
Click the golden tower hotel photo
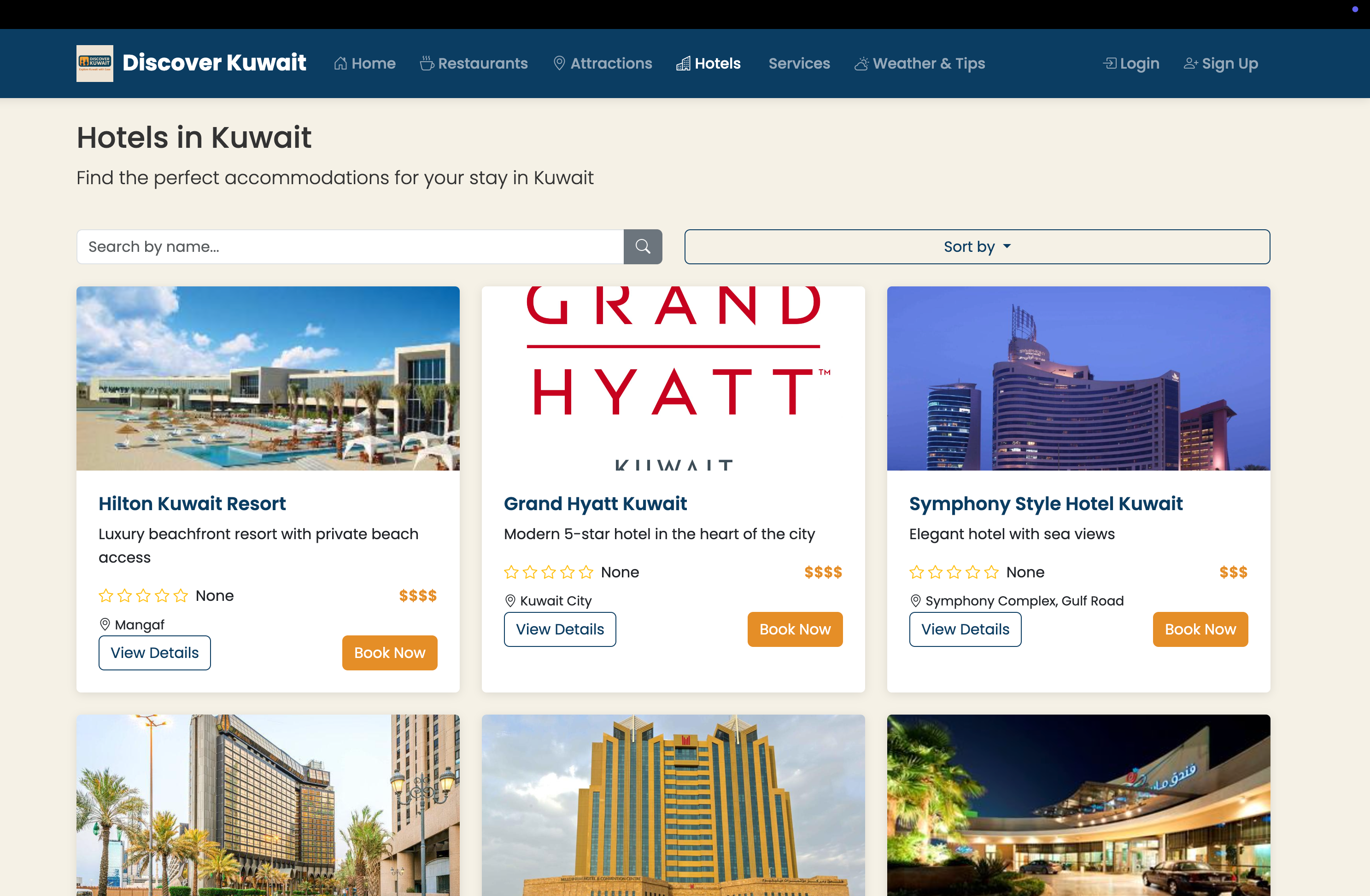673,805
